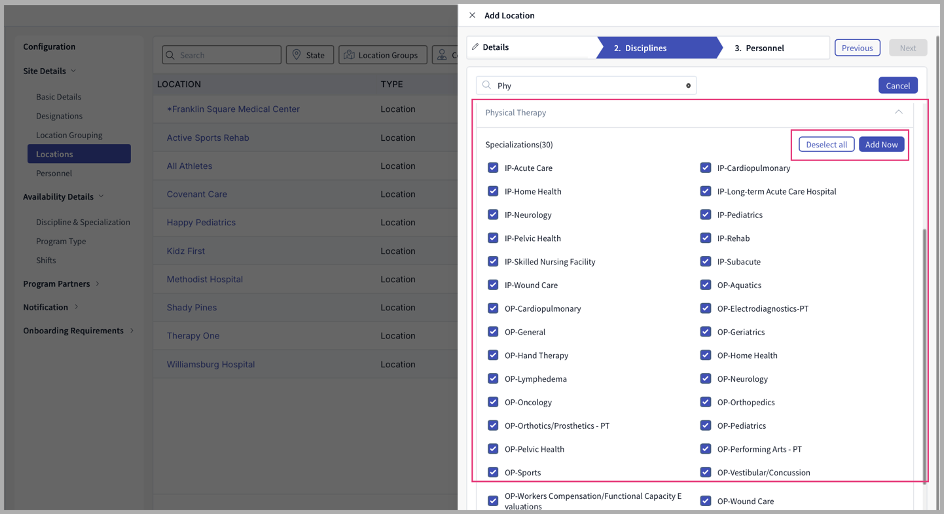Image resolution: width=944 pixels, height=514 pixels.
Task: Expand the Program Partners menu
Action: 98,284
